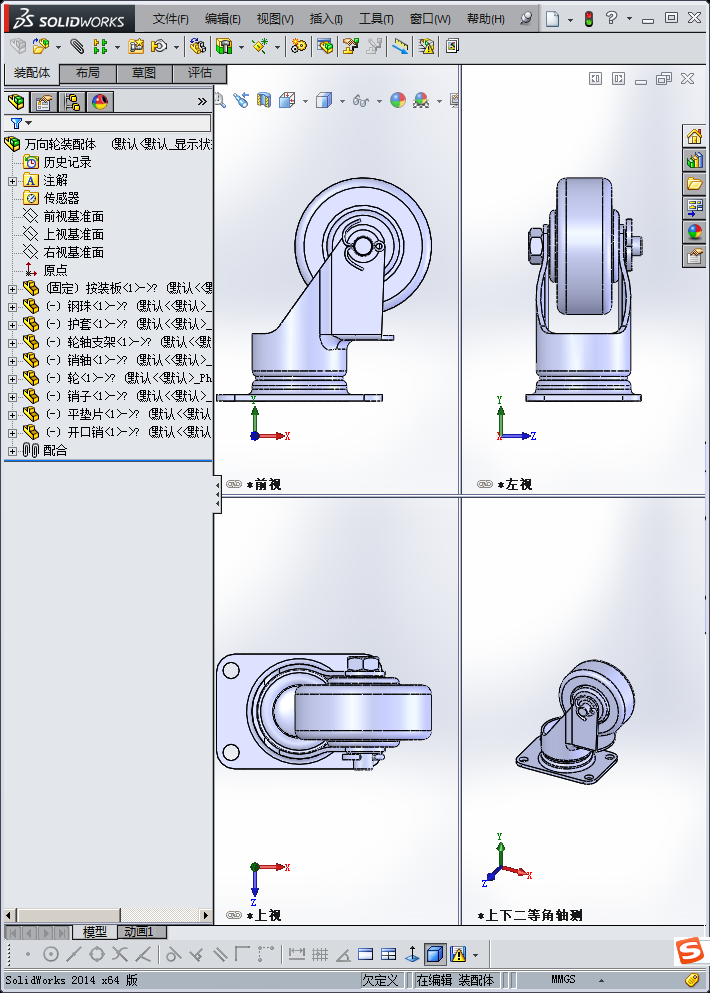Open the 插入(I) menu
The image size is (710, 993).
(326, 19)
